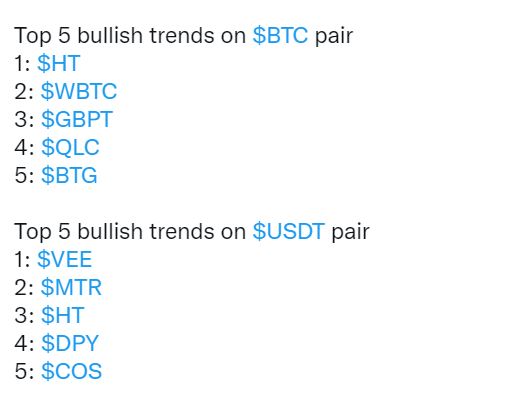This screenshot has width=526, height=401.
Task: Follow the $MTR cashtag link
Action: (x=71, y=288)
